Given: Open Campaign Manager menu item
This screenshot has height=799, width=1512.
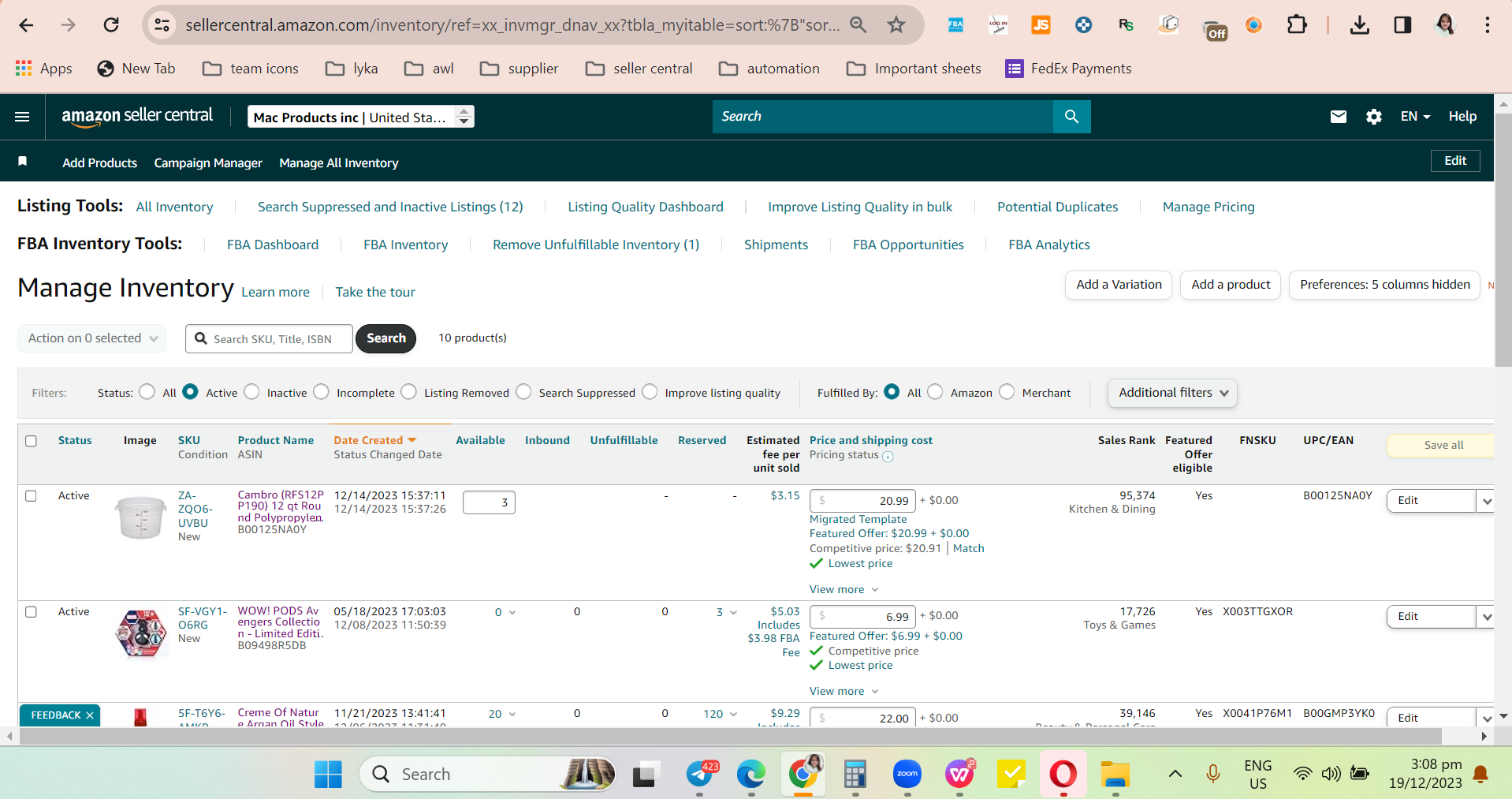Looking at the screenshot, I should coord(208,162).
